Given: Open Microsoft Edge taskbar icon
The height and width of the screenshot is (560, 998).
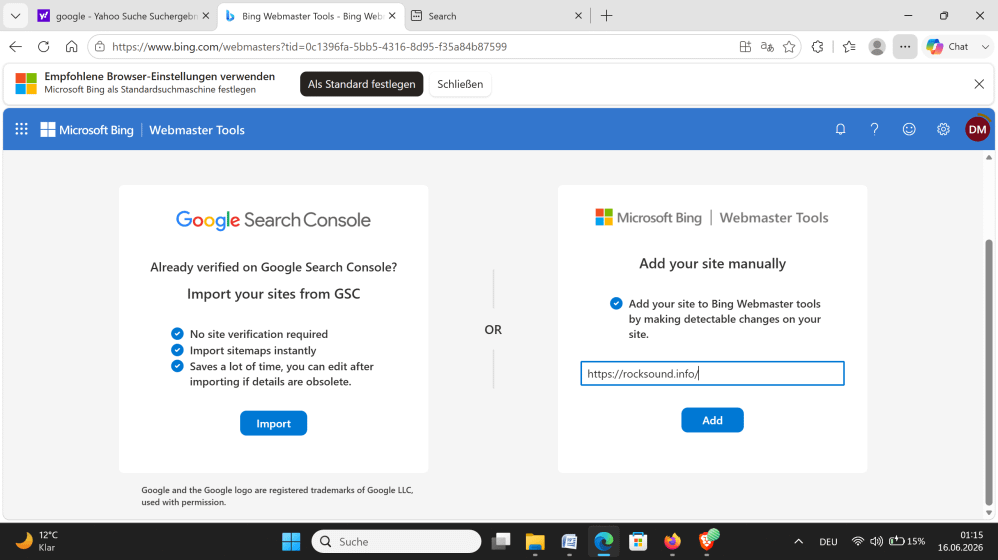Looking at the screenshot, I should [603, 542].
